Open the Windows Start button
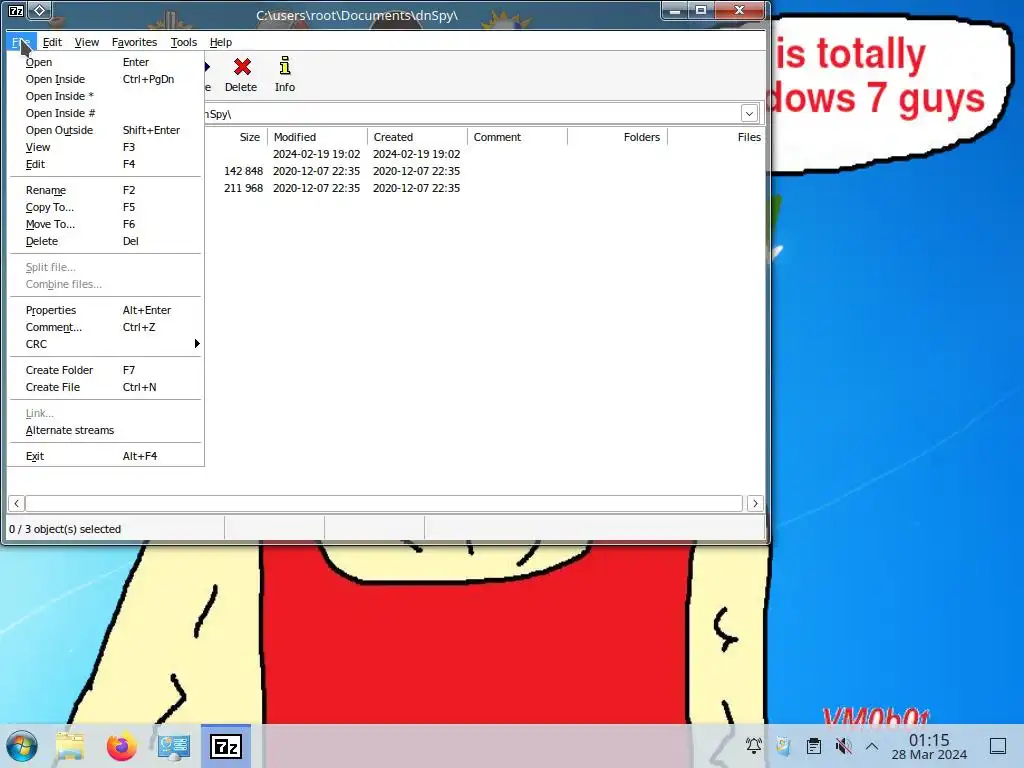This screenshot has height=768, width=1024. coord(22,746)
